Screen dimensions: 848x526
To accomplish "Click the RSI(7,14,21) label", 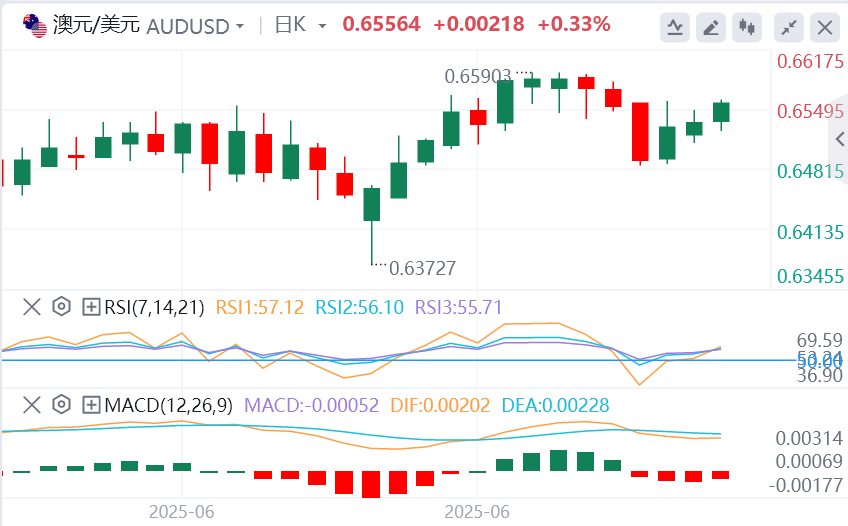I will point(155,307).
